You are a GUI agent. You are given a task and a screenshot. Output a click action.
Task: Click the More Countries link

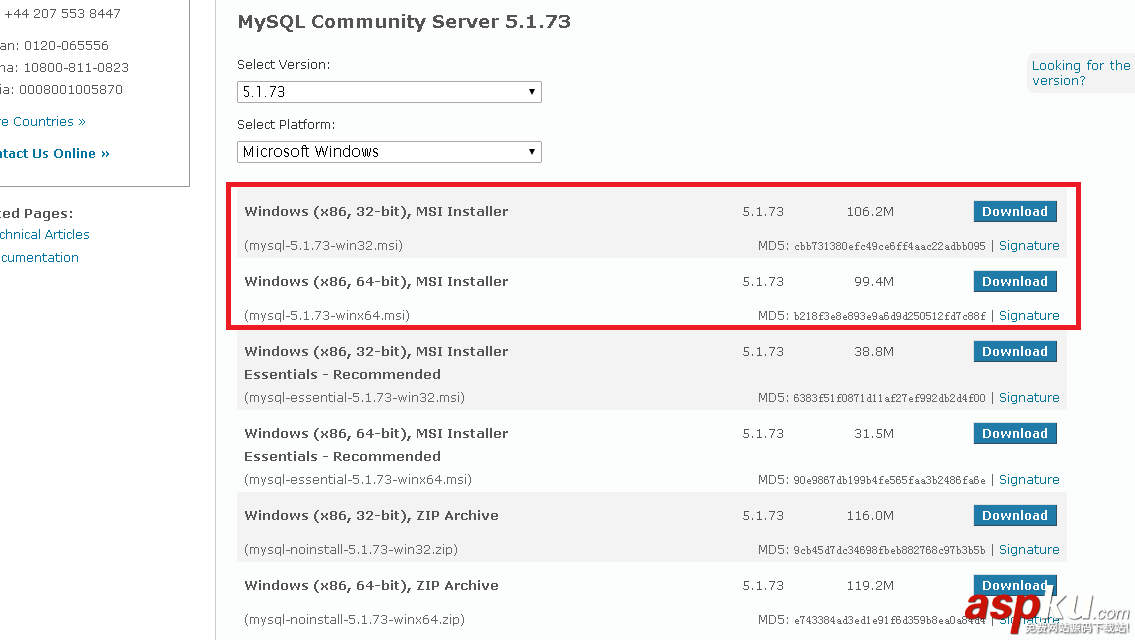click(x=42, y=122)
